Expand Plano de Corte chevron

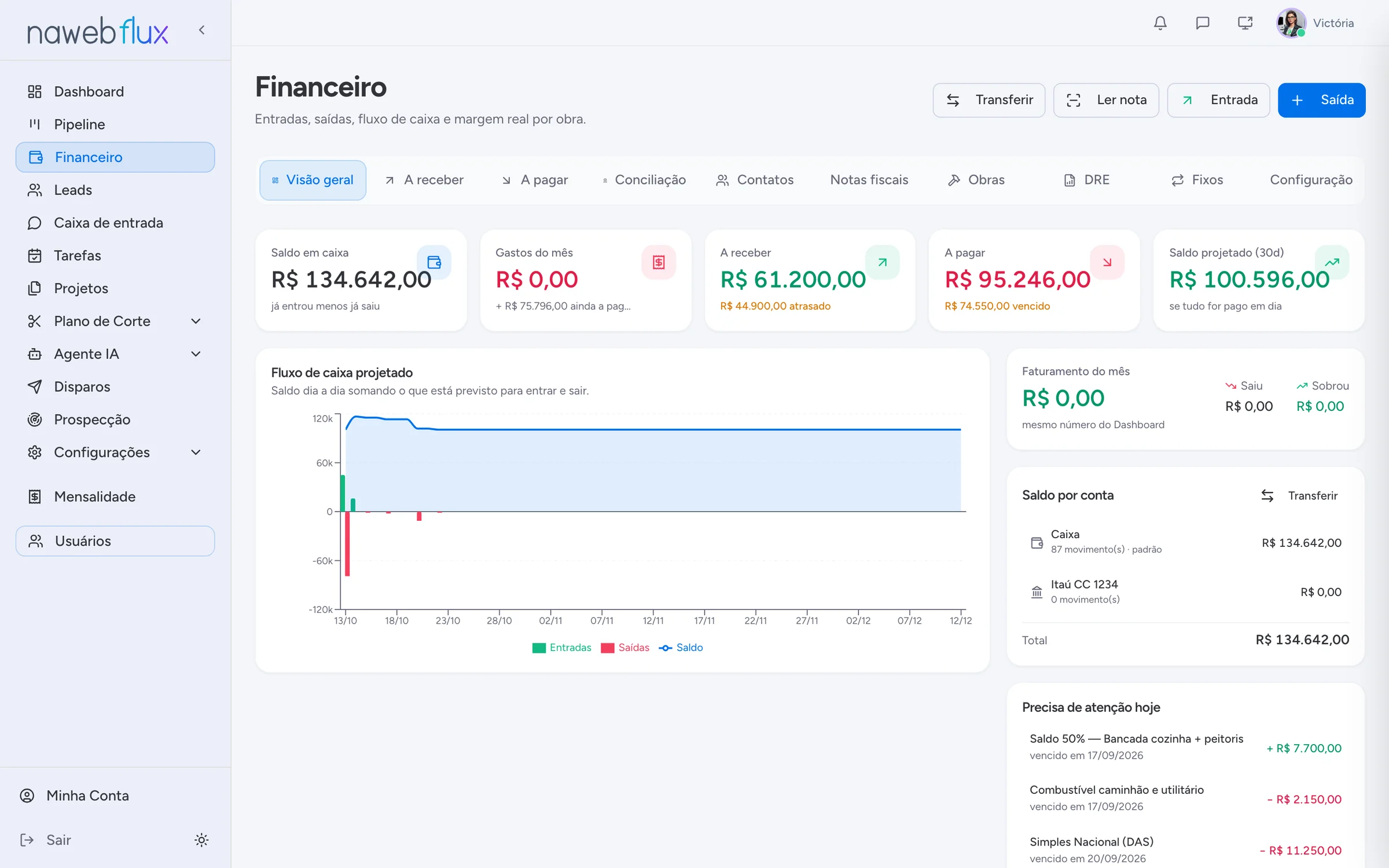click(x=196, y=321)
